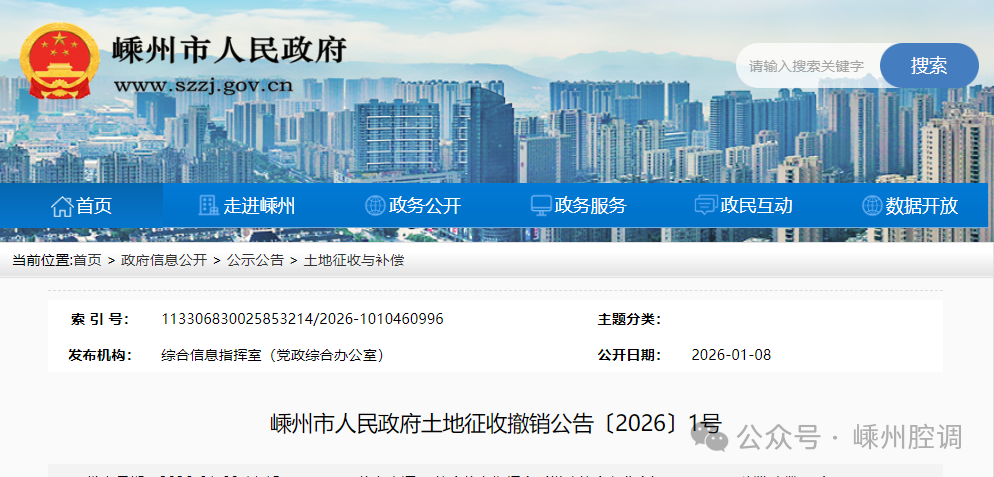
Task: Click the globe icon beside 数据开放
Action: pos(872,206)
